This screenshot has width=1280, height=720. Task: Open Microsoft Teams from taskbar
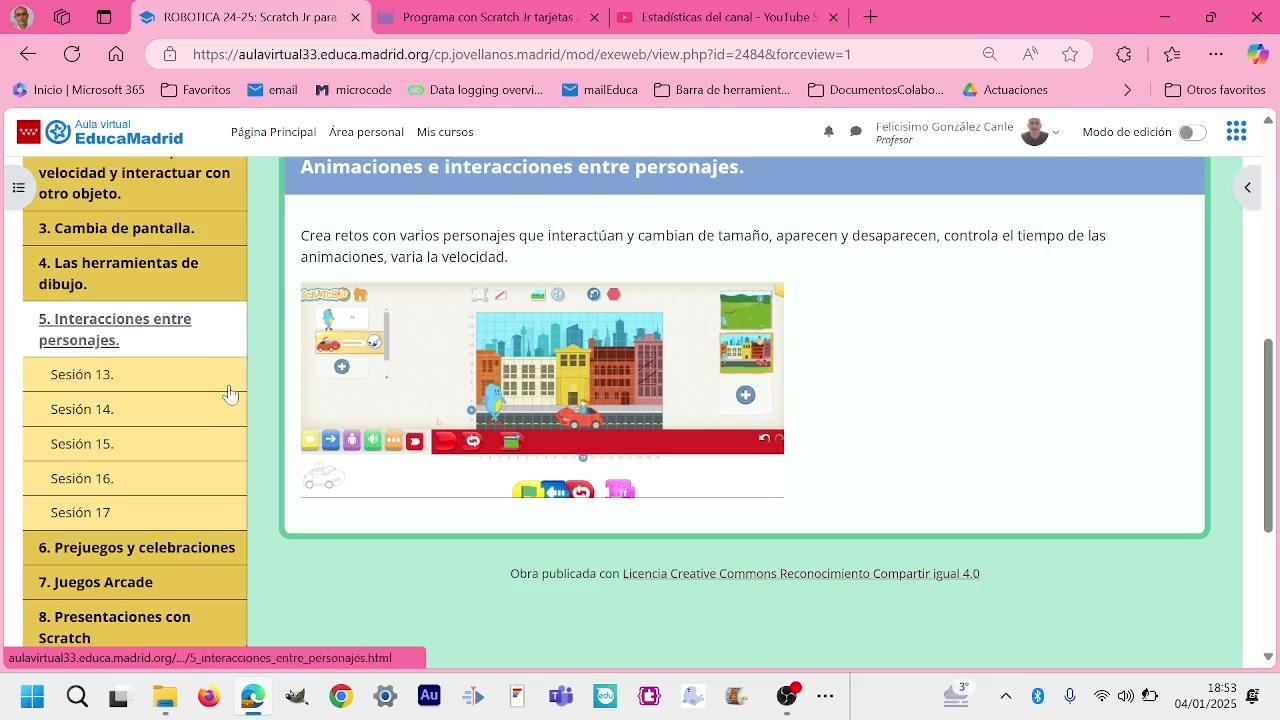pos(561,696)
